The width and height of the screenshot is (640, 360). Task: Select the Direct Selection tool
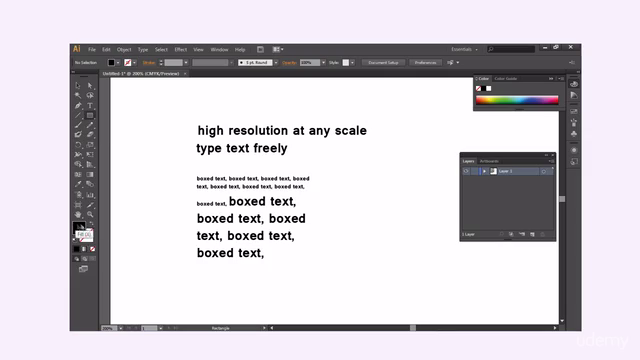coord(90,85)
